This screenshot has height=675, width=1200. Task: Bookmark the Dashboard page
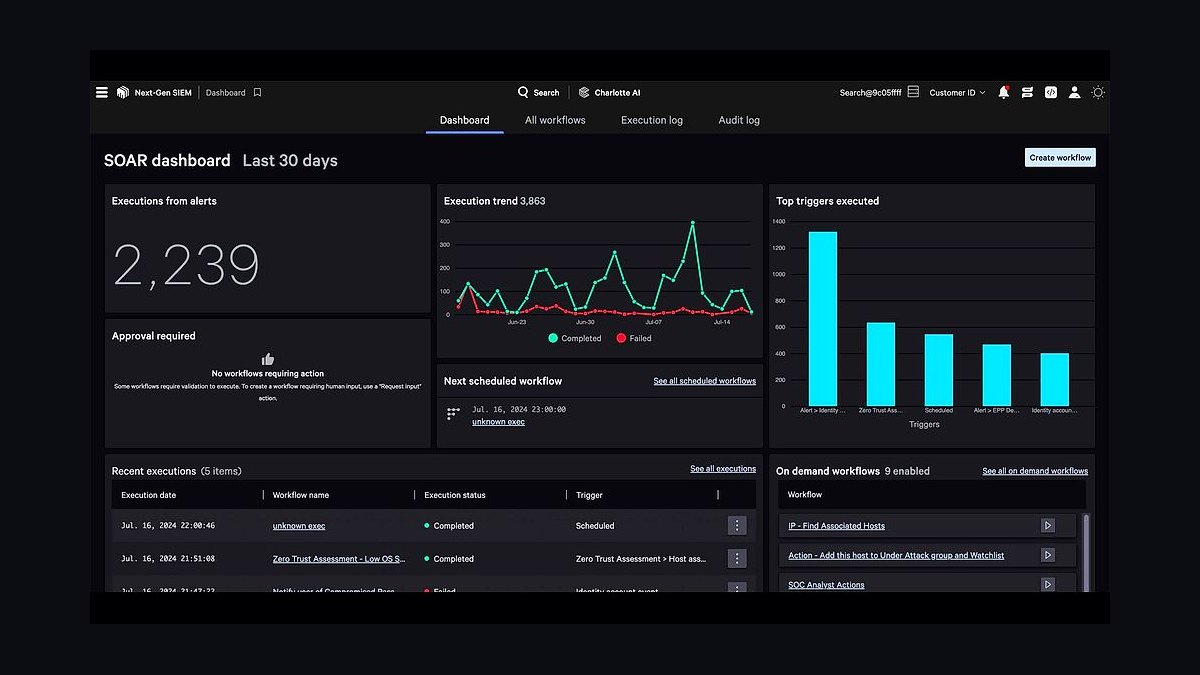257,92
